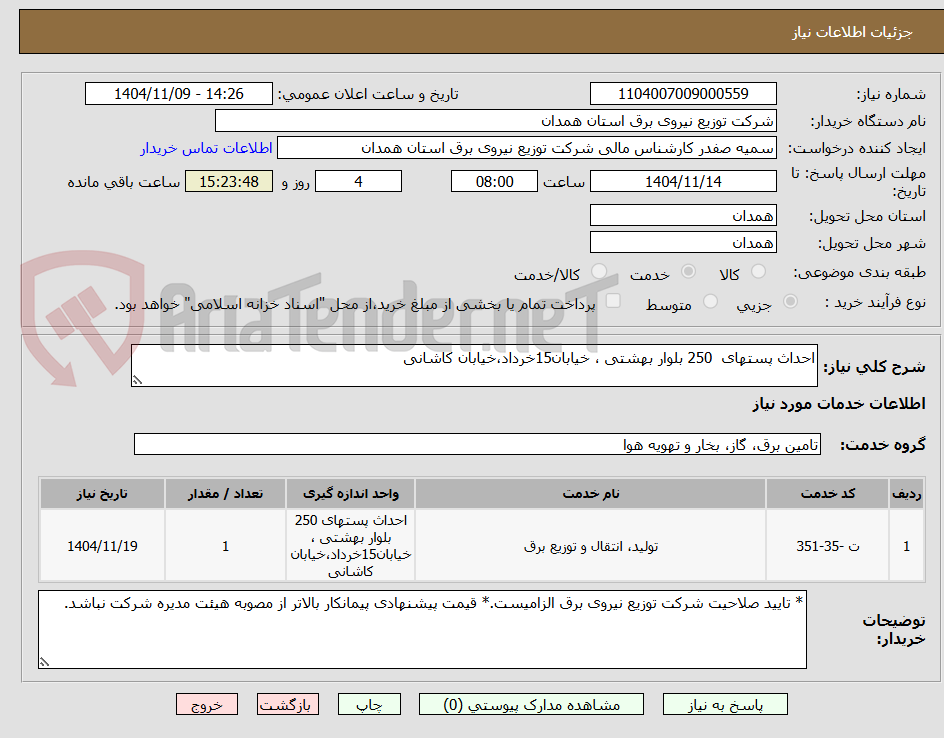Screen dimensions: 944x738
Task: Toggle the اسناد خزانه اسلامی payment checkbox
Action: click(x=613, y=301)
